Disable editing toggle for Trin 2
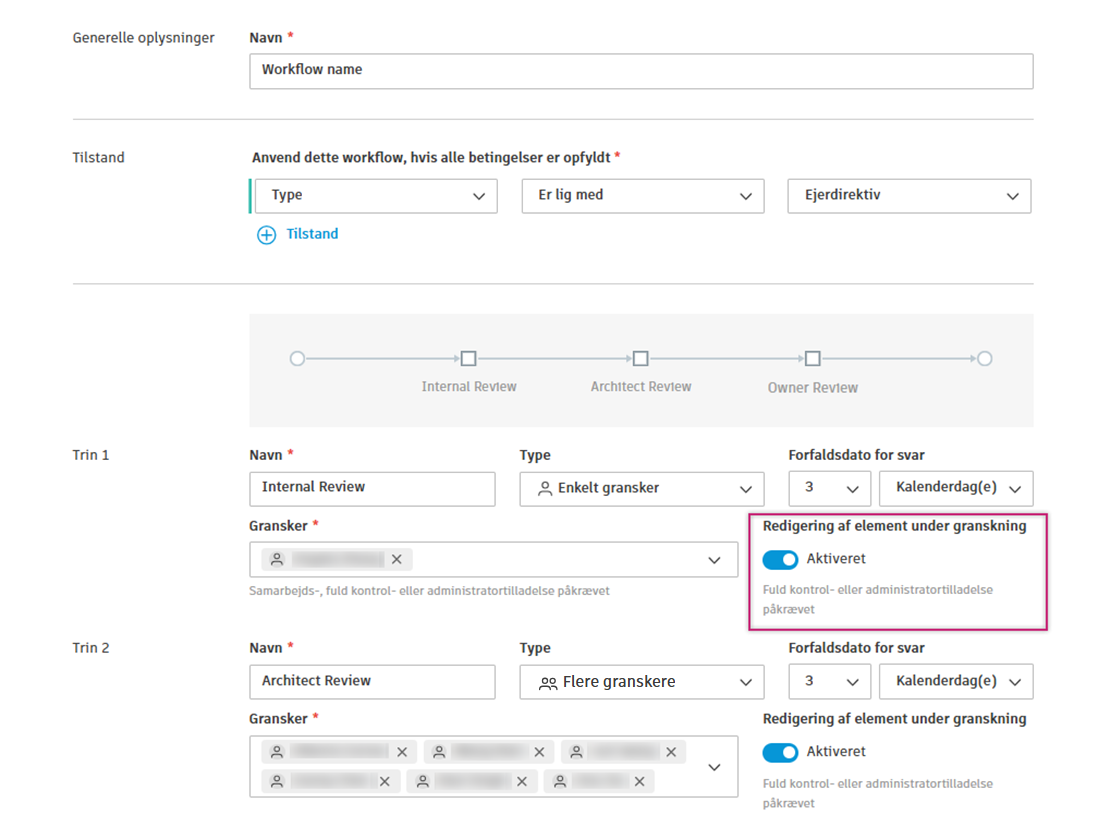This screenshot has width=1098, height=815. [780, 752]
